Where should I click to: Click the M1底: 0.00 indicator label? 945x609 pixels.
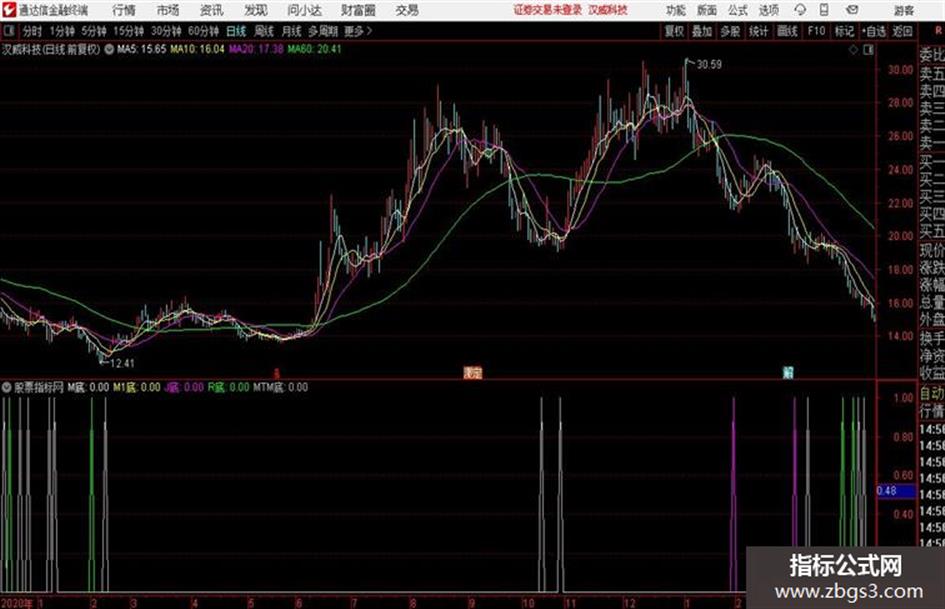pos(137,387)
